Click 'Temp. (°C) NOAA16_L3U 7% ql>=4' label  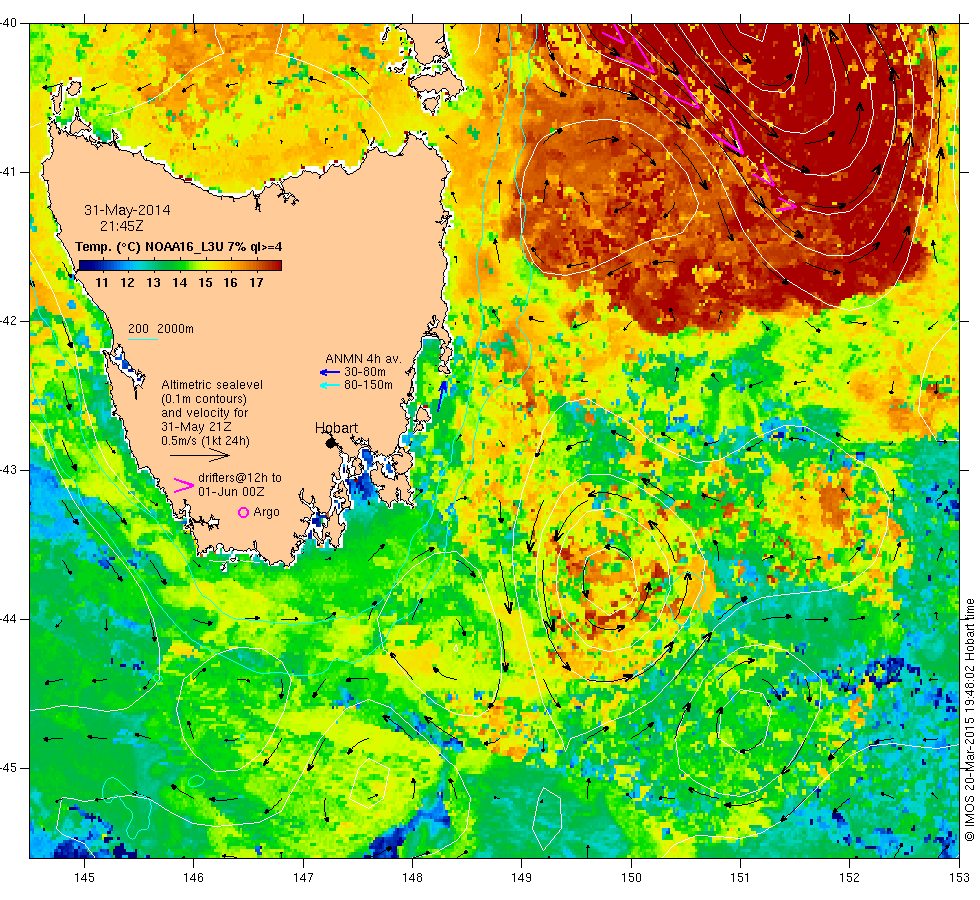tap(179, 247)
